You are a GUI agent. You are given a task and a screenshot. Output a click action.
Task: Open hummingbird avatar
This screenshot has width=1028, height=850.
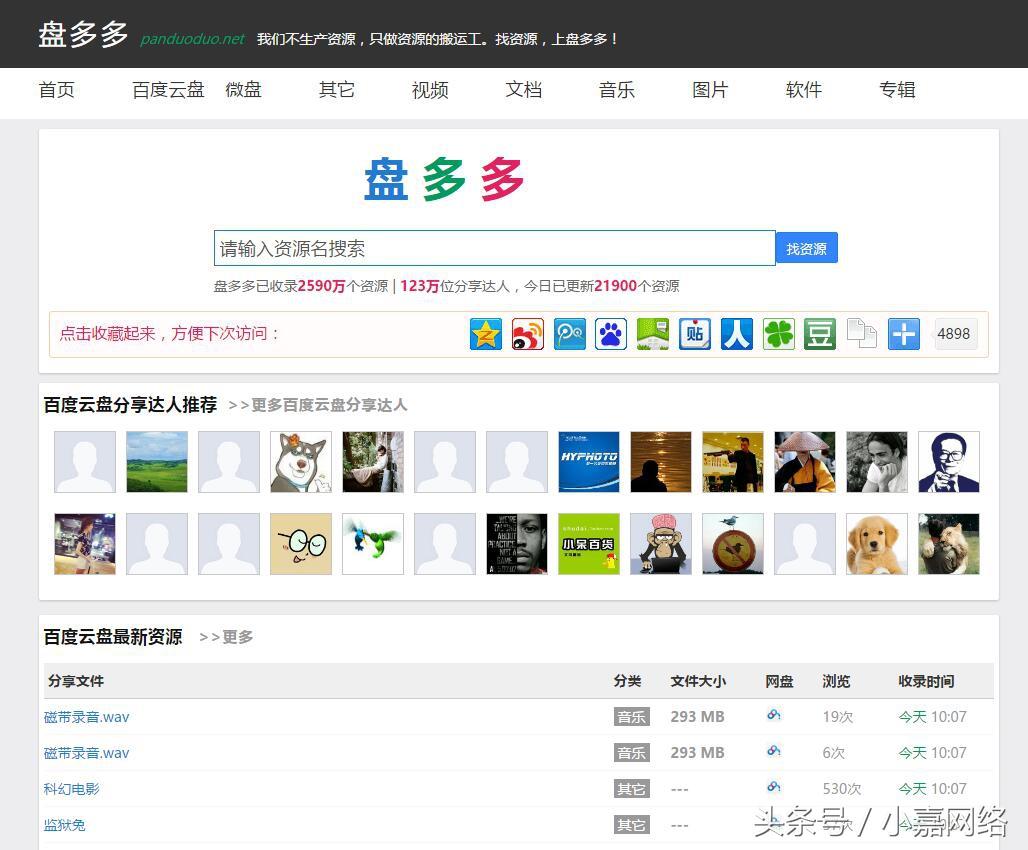pyautogui.click(x=373, y=544)
